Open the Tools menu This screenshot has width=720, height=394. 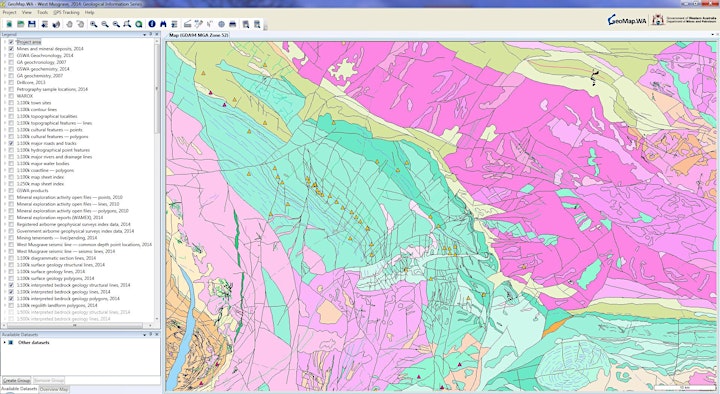point(42,12)
